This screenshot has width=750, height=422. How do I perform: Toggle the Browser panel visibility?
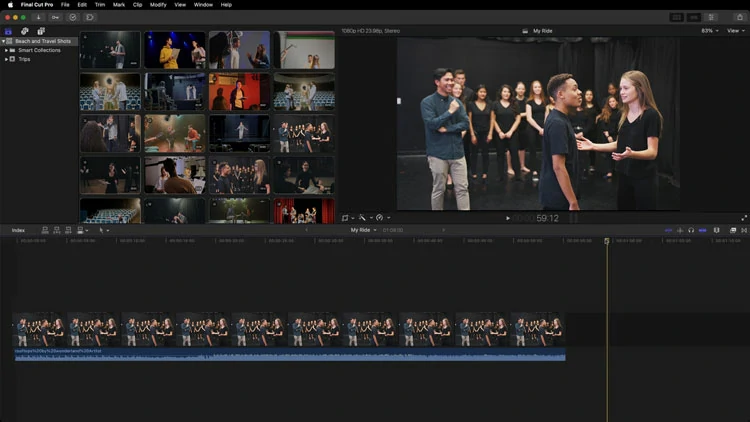pos(676,17)
